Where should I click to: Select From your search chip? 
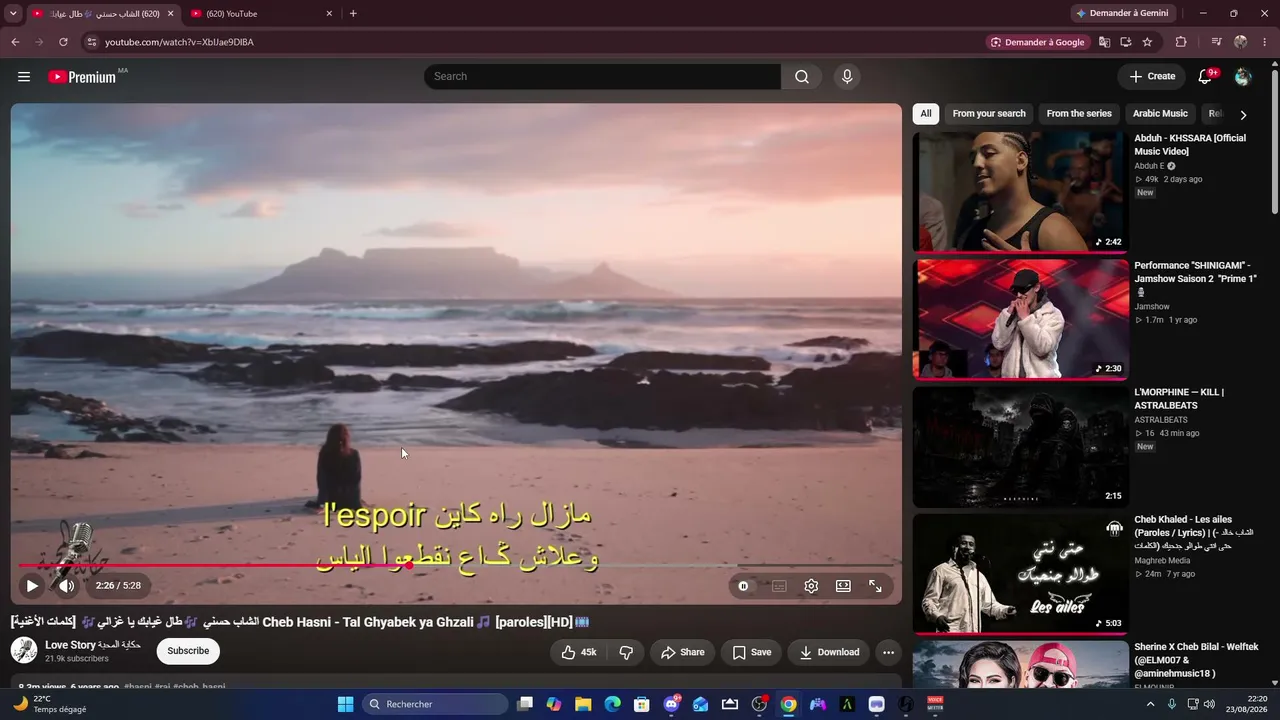(x=989, y=114)
